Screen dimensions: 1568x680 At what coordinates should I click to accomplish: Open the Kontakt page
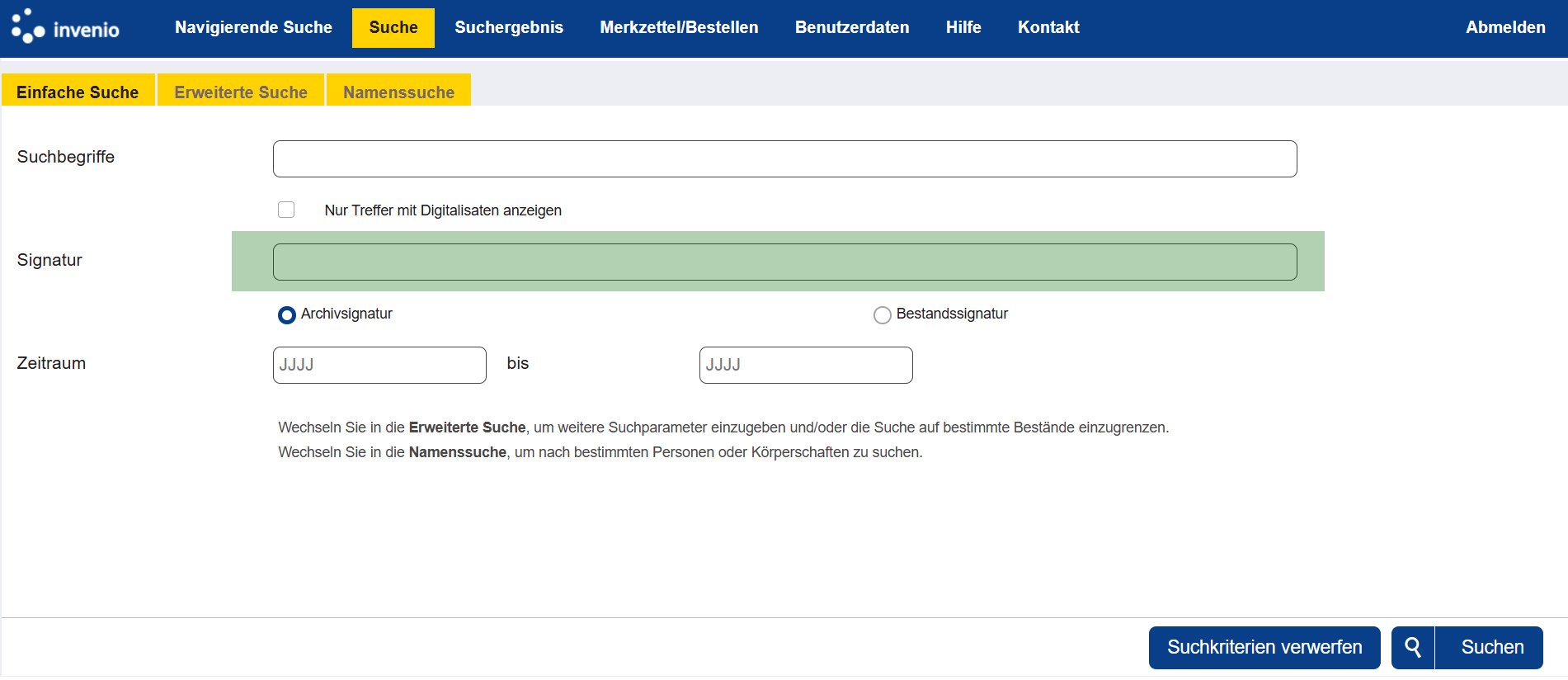(1048, 27)
